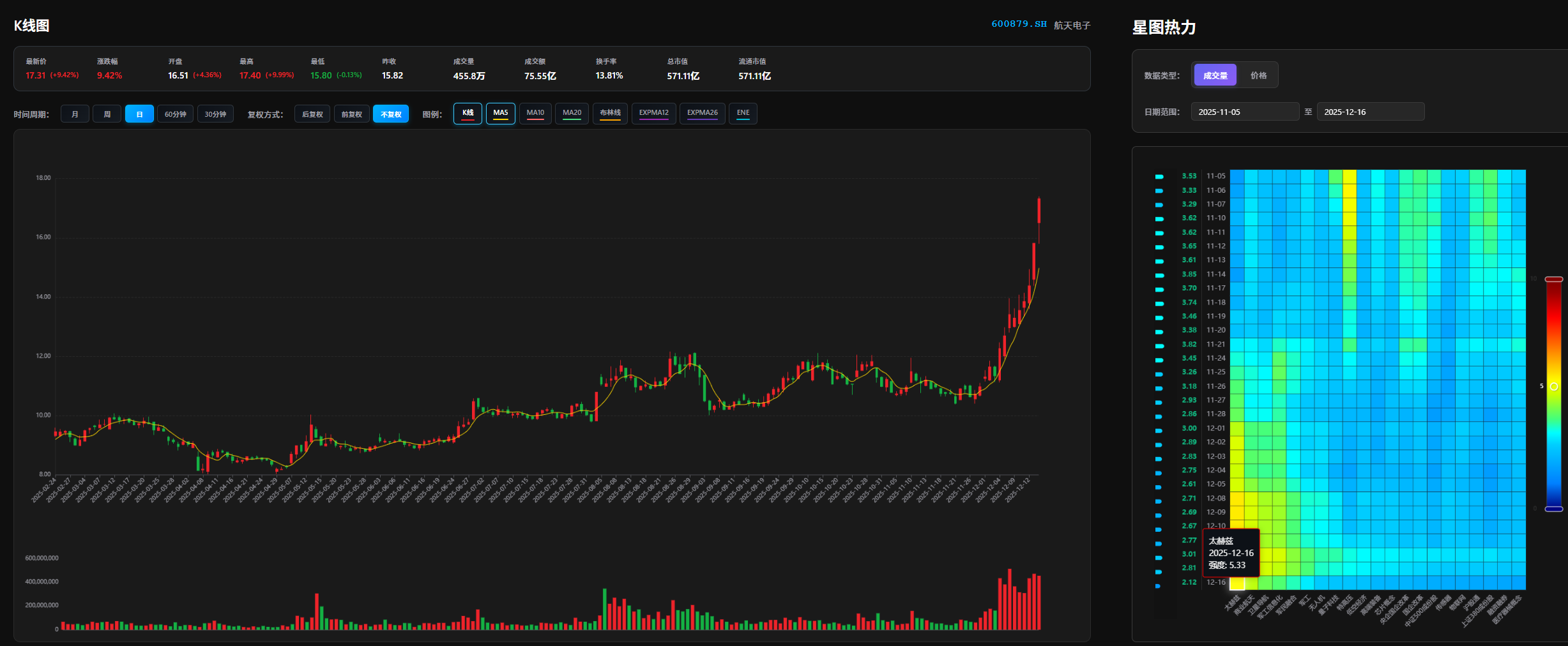Select the 不复权 adjustment option

(x=391, y=114)
